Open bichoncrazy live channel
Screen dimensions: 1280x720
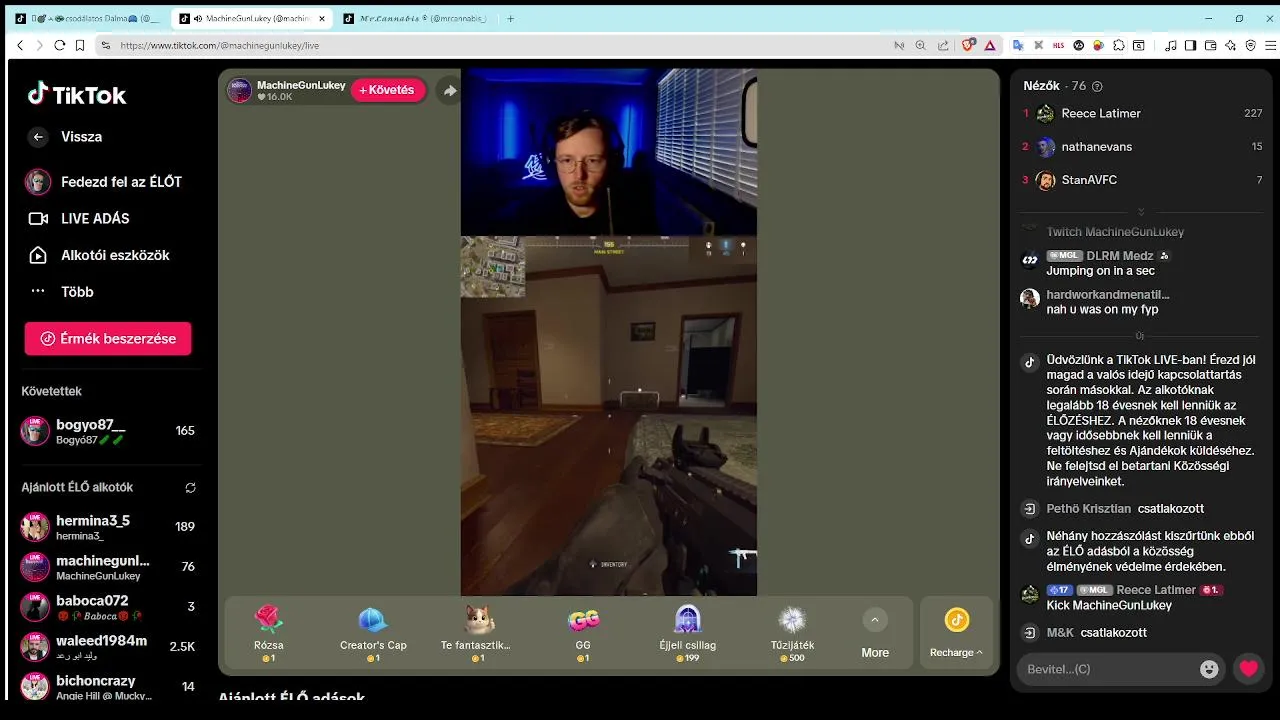[108, 687]
